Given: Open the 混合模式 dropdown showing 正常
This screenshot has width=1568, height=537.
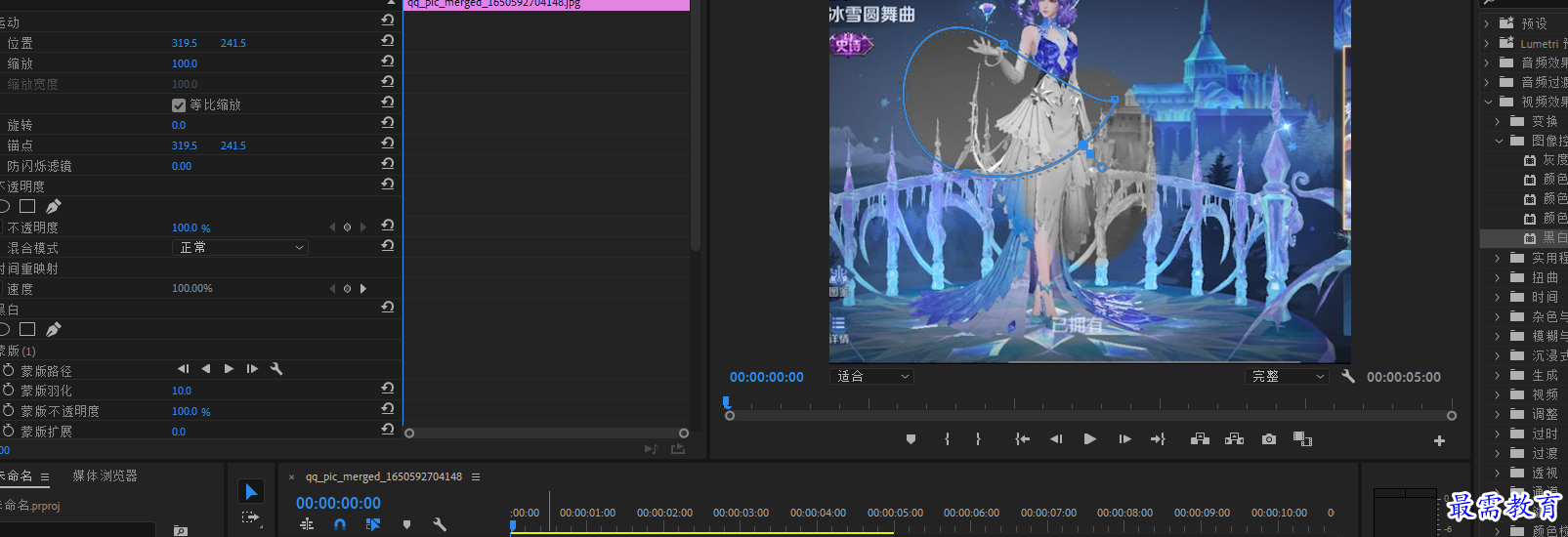Looking at the screenshot, I should click(240, 248).
